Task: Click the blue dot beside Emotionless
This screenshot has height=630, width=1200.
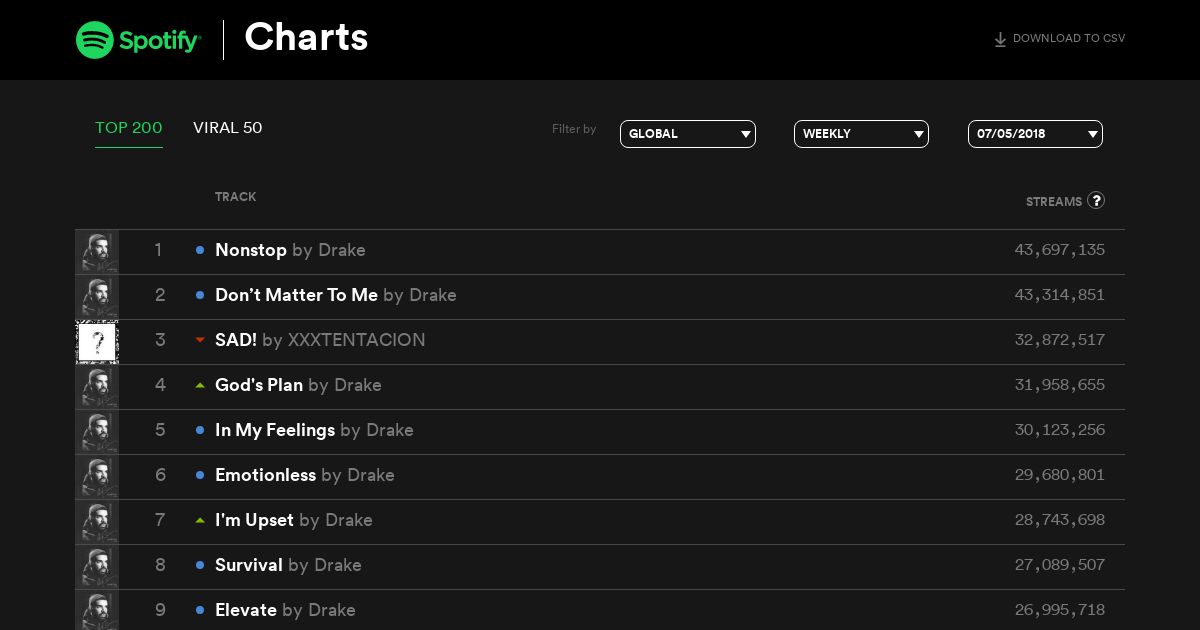Action: coord(200,475)
